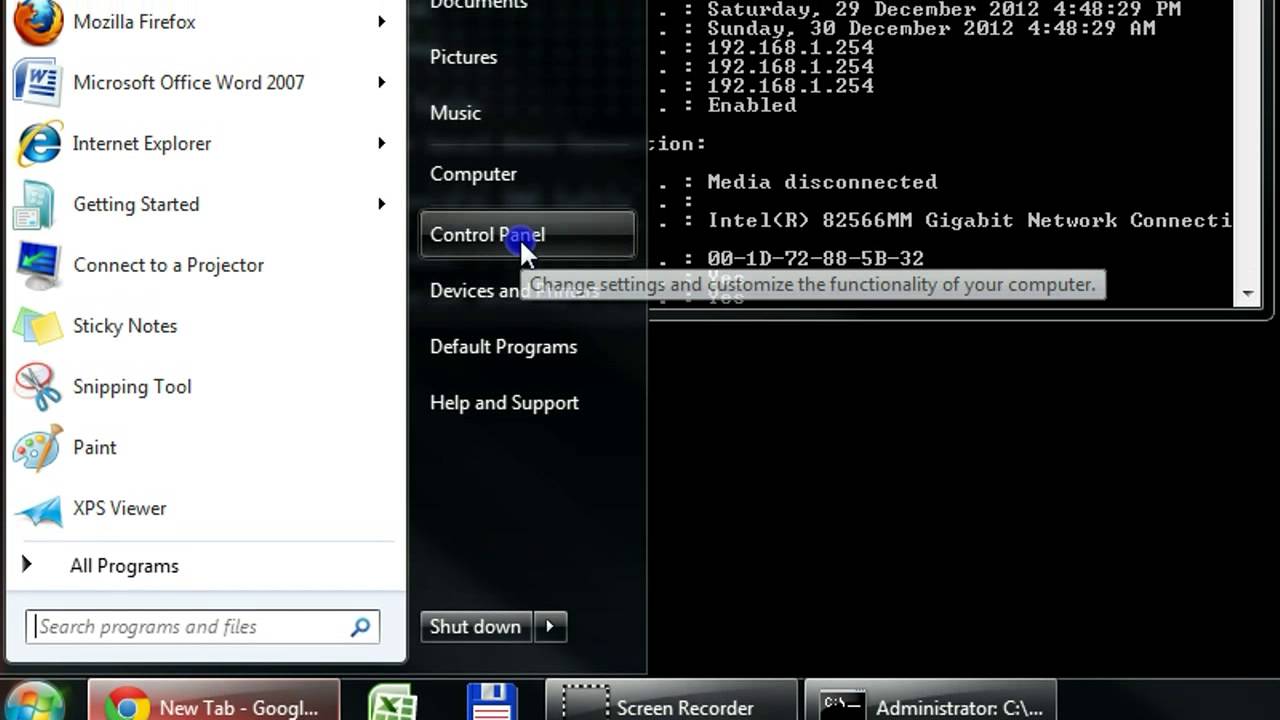Viewport: 1280px width, 720px height.
Task: Open the Excel taskbar icon
Action: [391, 703]
